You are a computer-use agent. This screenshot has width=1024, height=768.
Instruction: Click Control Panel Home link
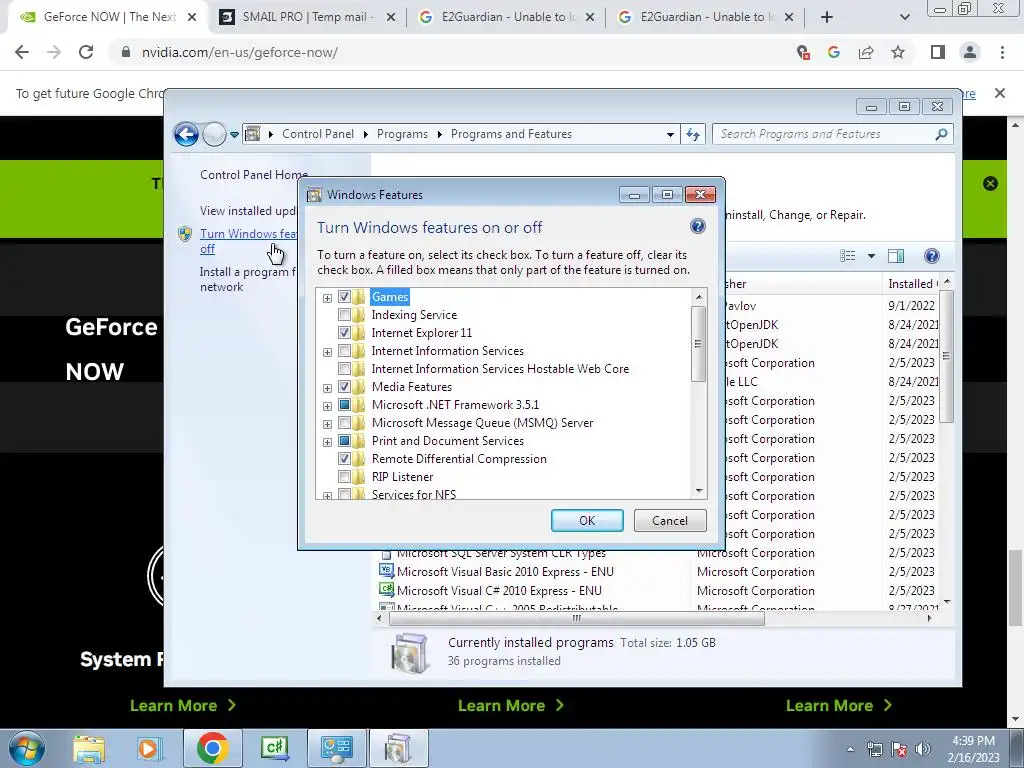coord(254,175)
